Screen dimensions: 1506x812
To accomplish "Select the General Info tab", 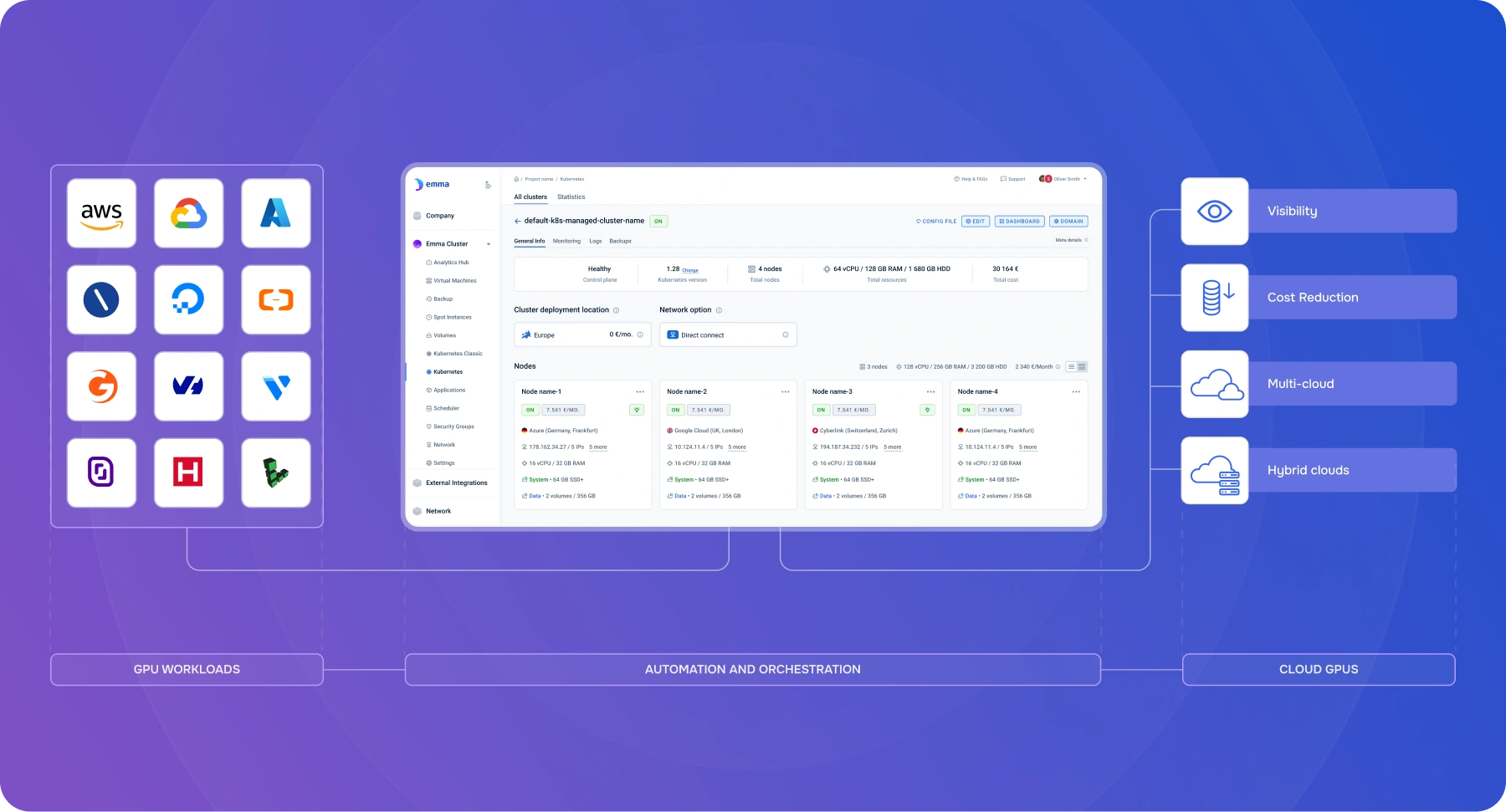I will coord(530,241).
